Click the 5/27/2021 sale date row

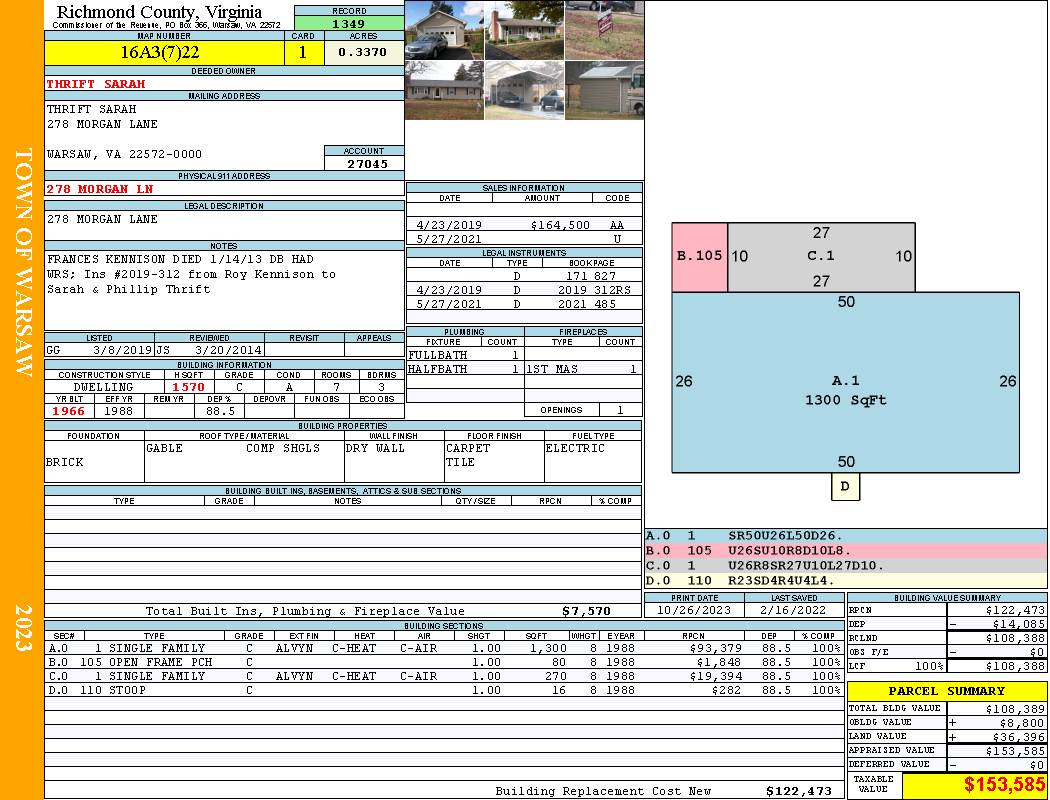tap(524, 238)
